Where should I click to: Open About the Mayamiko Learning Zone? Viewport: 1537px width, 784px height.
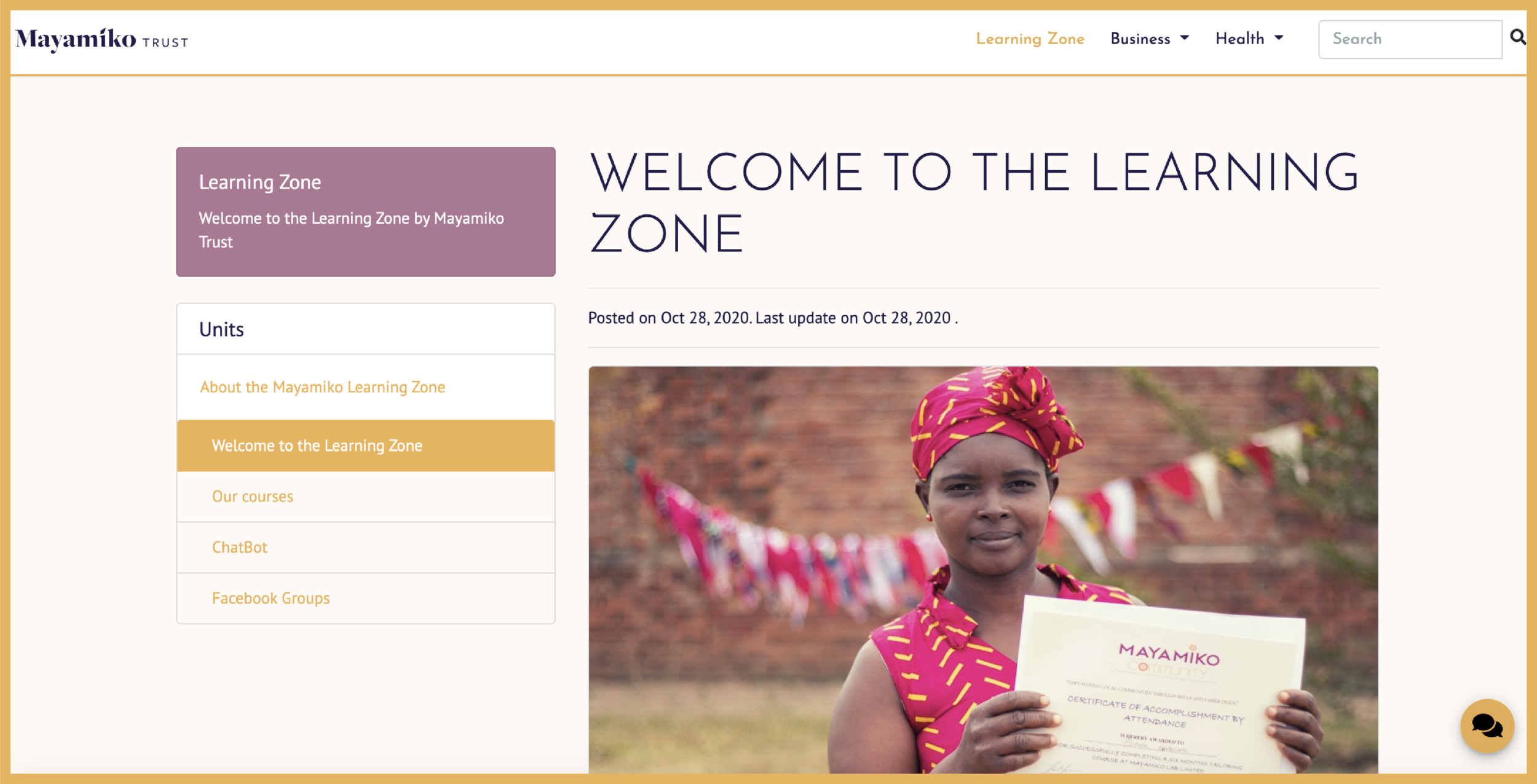tap(322, 387)
